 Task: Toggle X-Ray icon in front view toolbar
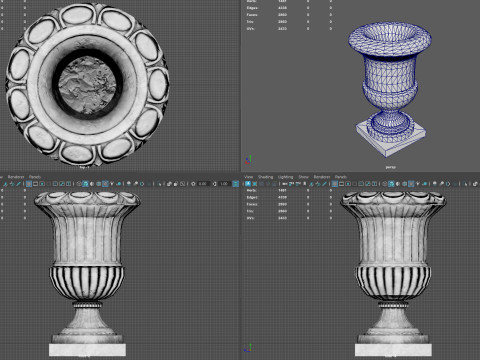pos(169,184)
